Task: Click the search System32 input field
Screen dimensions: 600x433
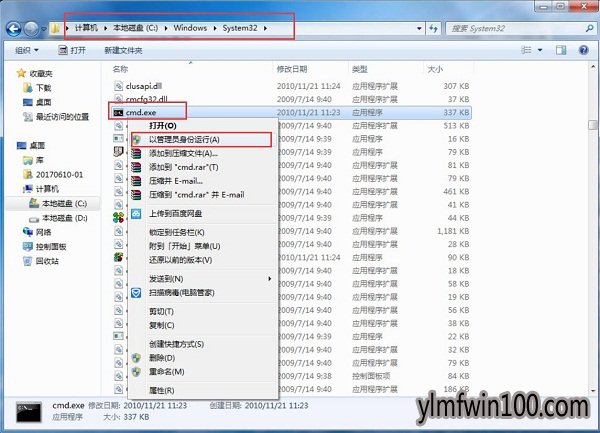Action: point(515,28)
